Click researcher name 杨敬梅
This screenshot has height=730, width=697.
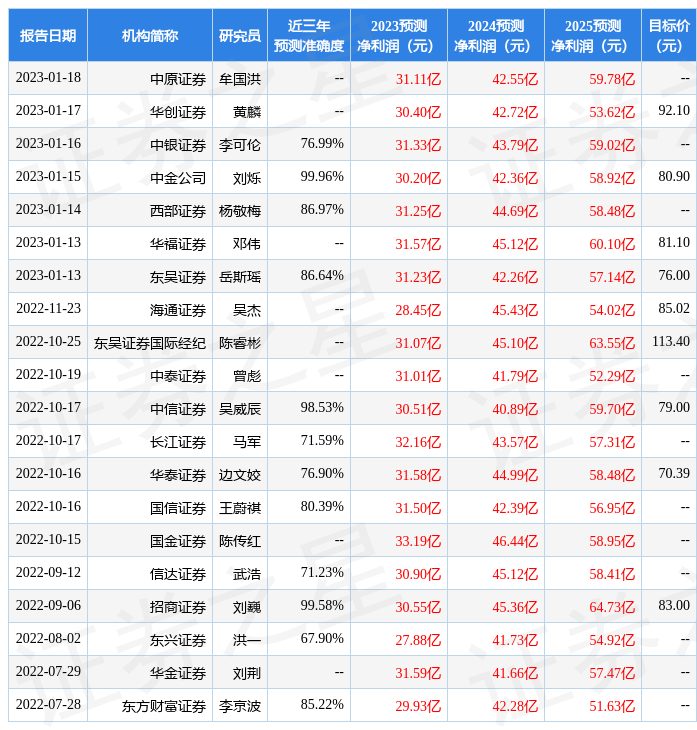click(240, 211)
